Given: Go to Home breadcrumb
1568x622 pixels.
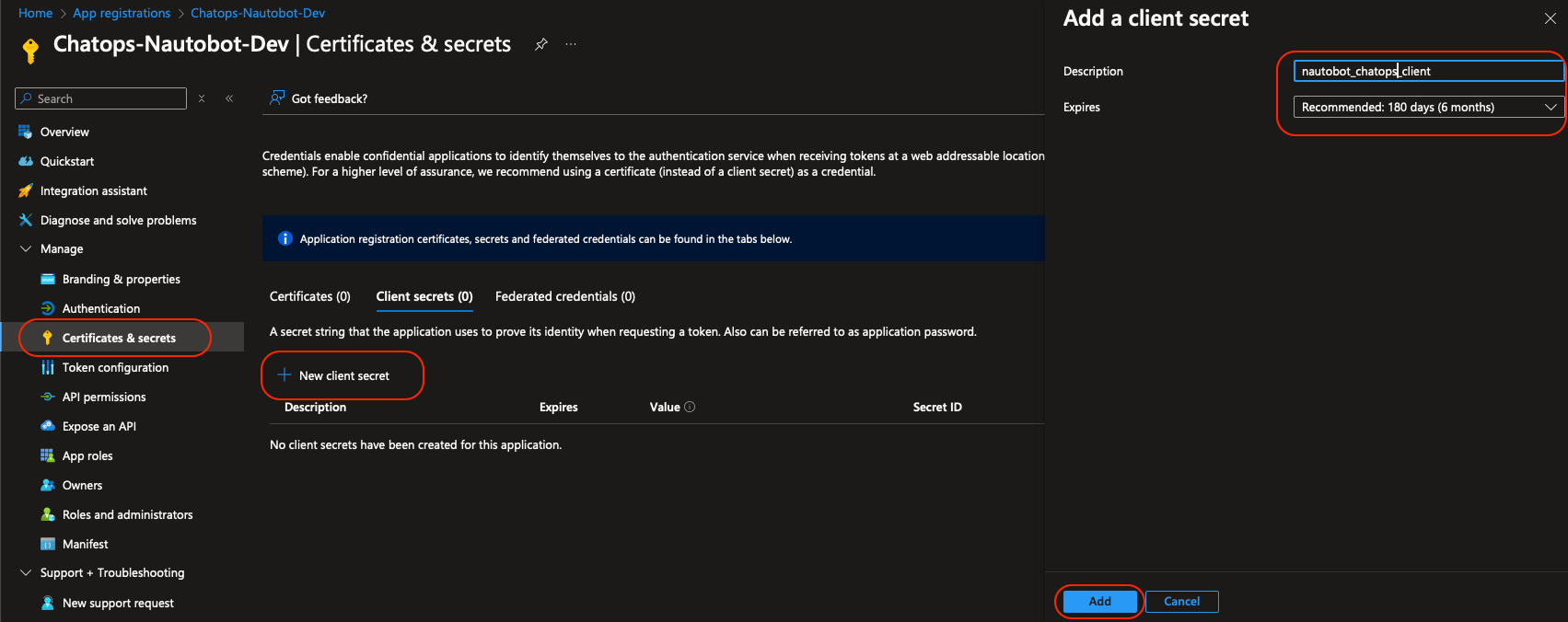Looking at the screenshot, I should tap(36, 13).
